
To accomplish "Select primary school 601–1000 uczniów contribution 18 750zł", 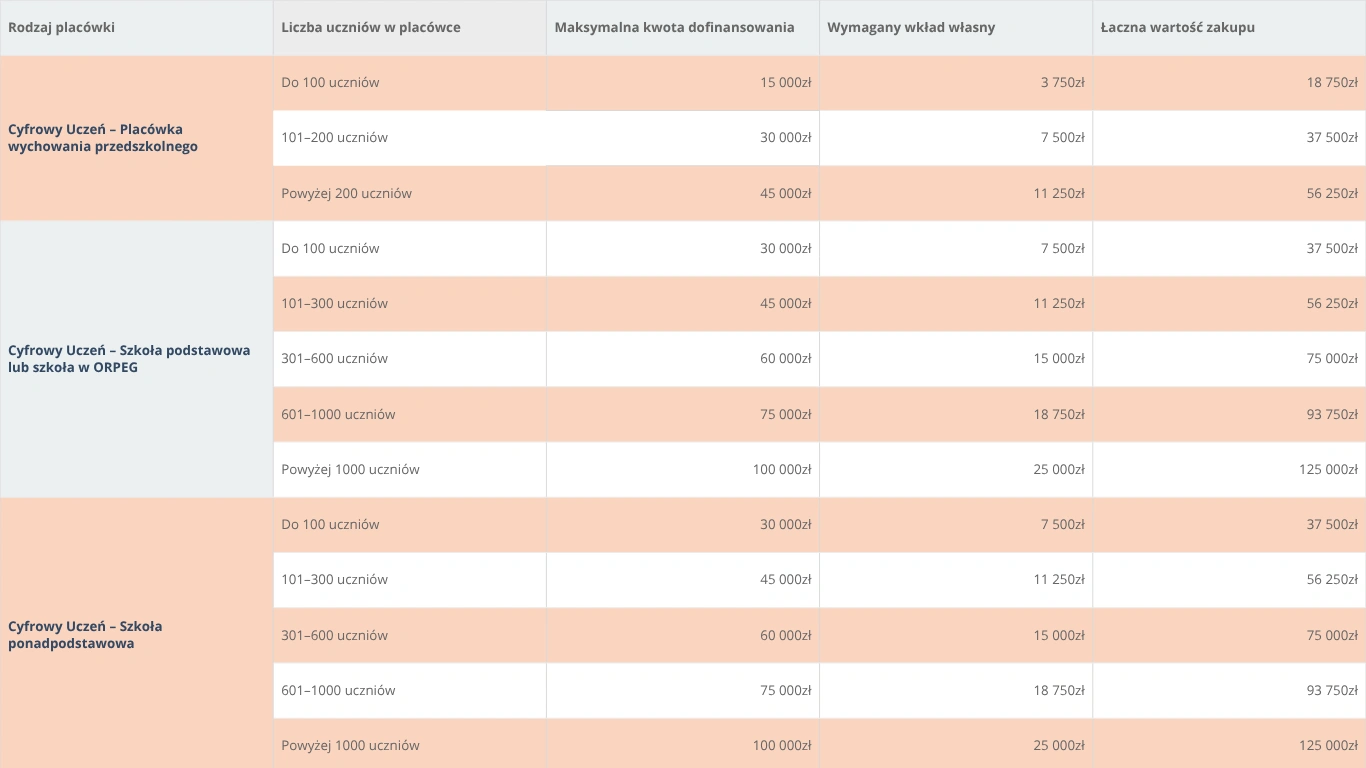I will coord(956,414).
